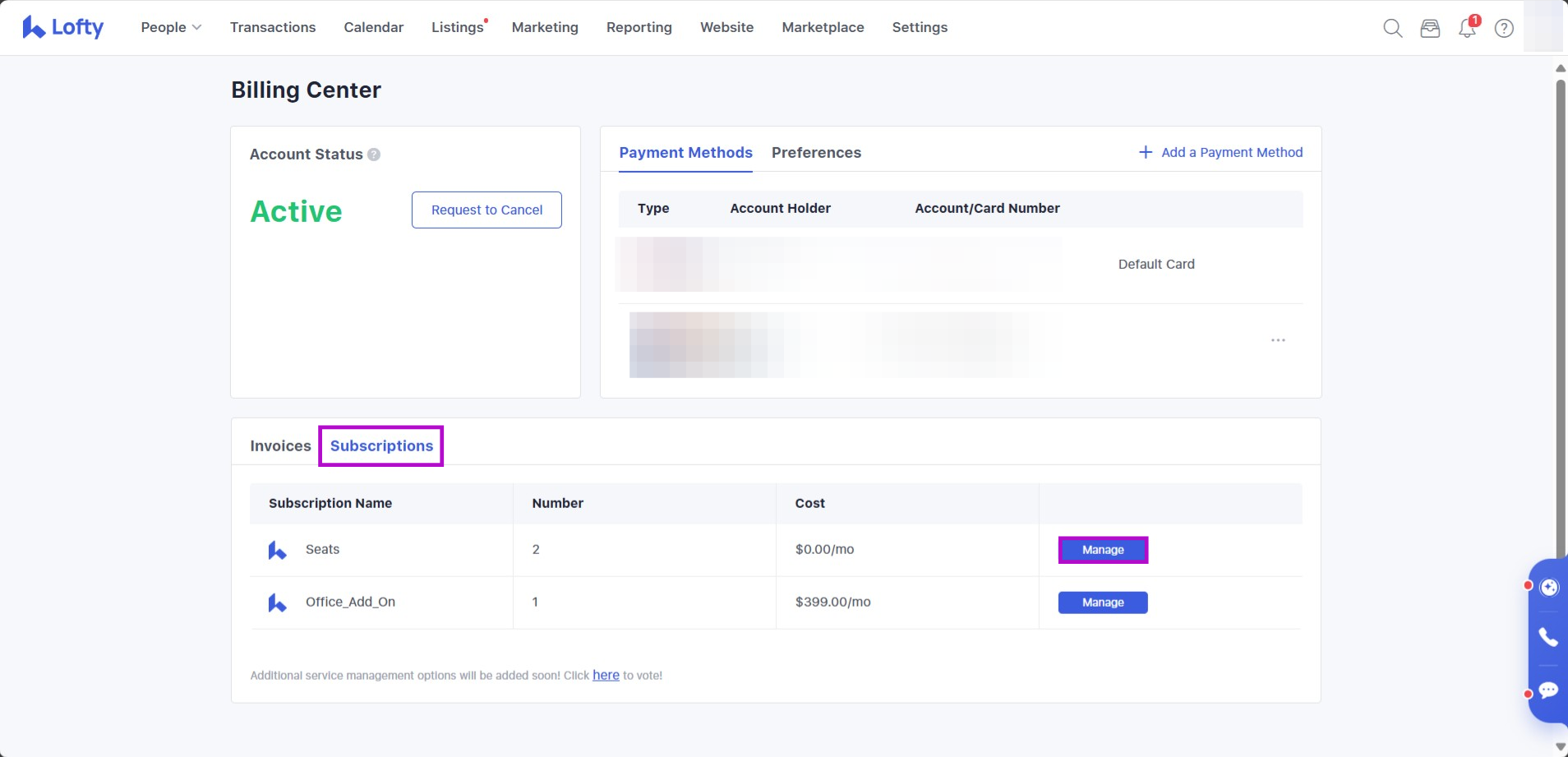Open the three-dot menu for second card

[x=1278, y=340]
